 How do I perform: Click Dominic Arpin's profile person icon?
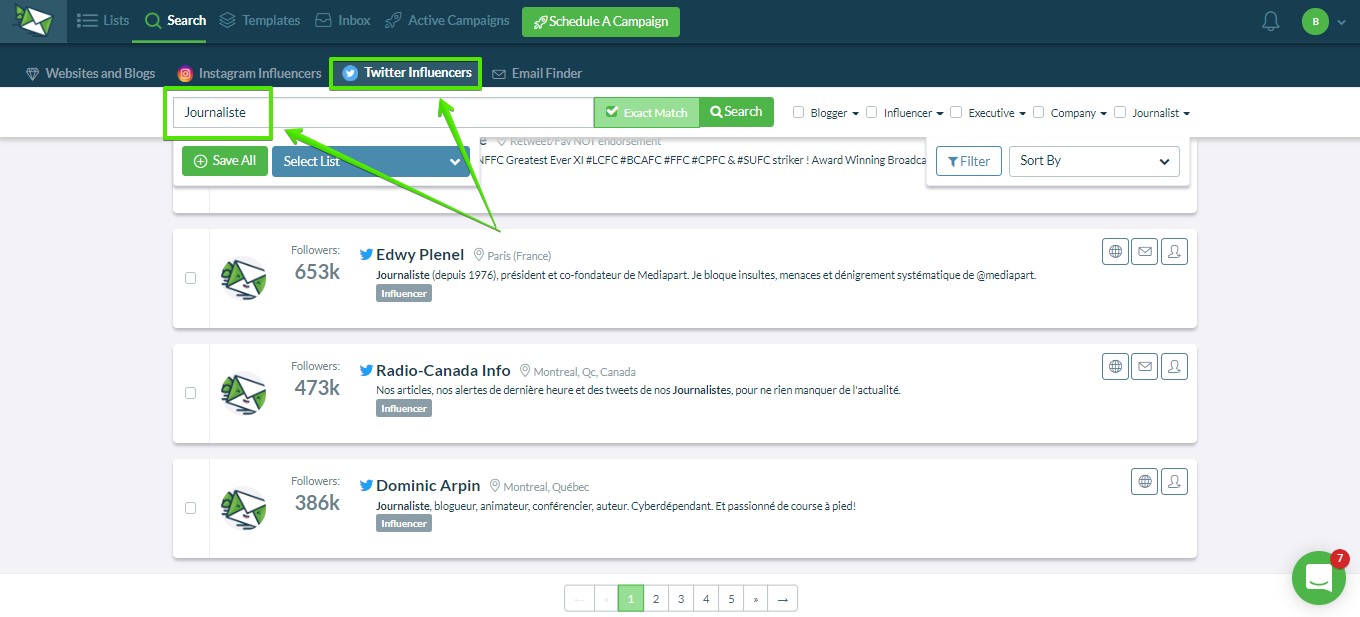(1175, 482)
